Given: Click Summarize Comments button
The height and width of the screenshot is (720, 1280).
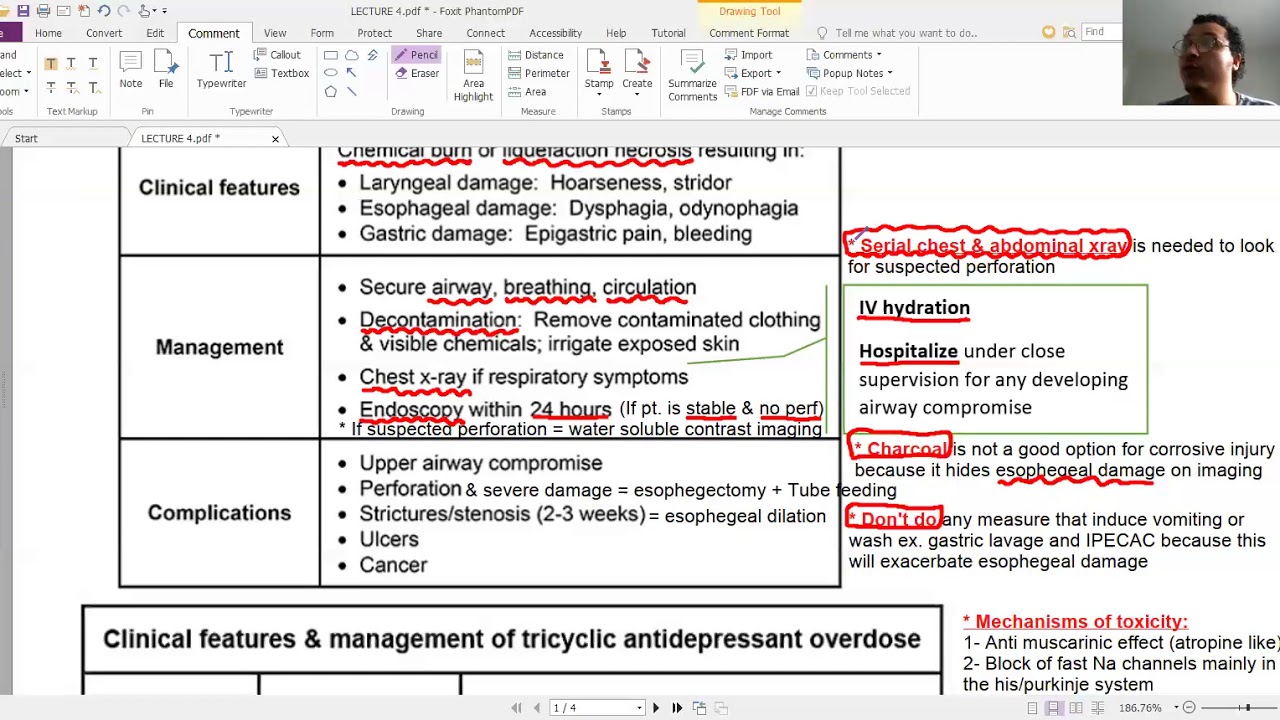Looking at the screenshot, I should (x=693, y=76).
